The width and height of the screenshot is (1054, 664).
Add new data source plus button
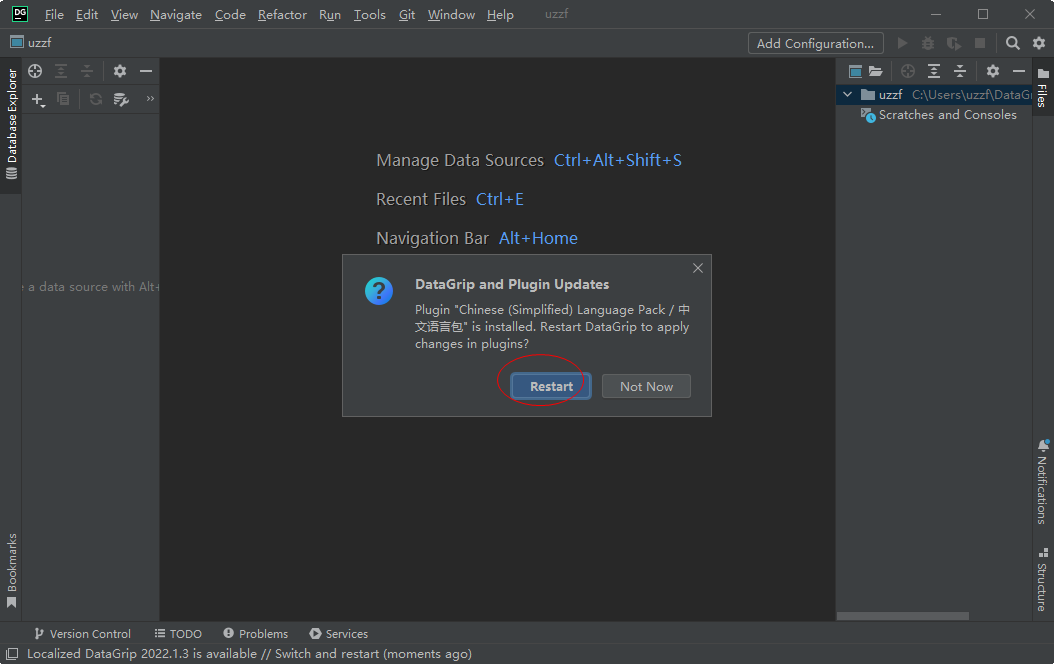[x=38, y=99]
